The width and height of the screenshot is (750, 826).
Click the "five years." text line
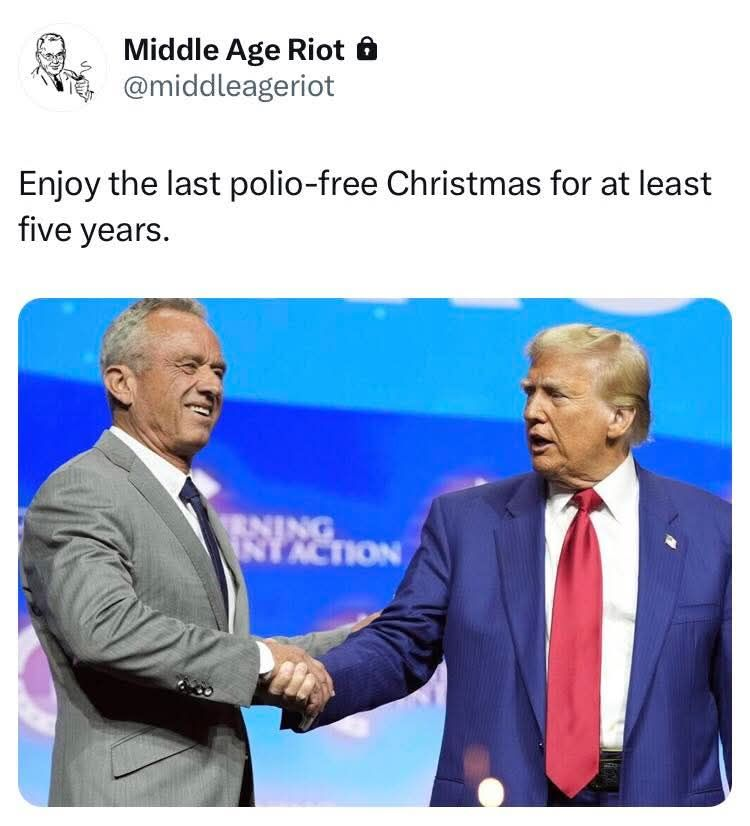[x=94, y=231]
